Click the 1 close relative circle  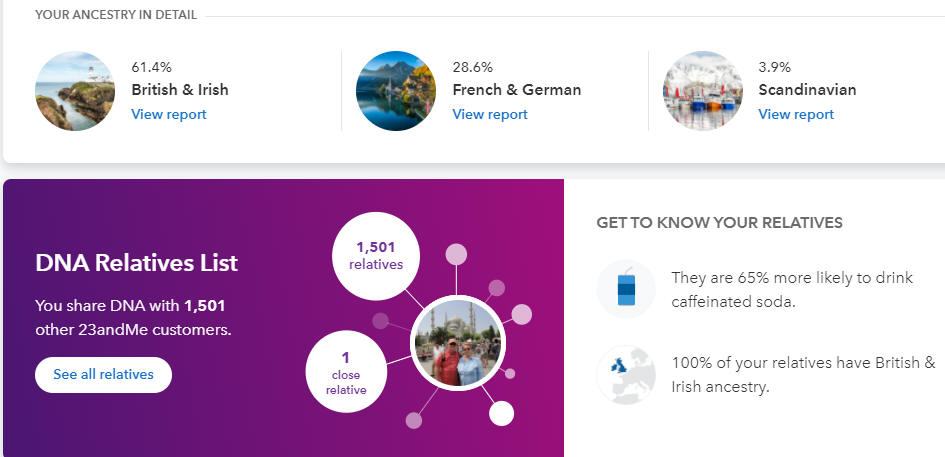[x=346, y=371]
